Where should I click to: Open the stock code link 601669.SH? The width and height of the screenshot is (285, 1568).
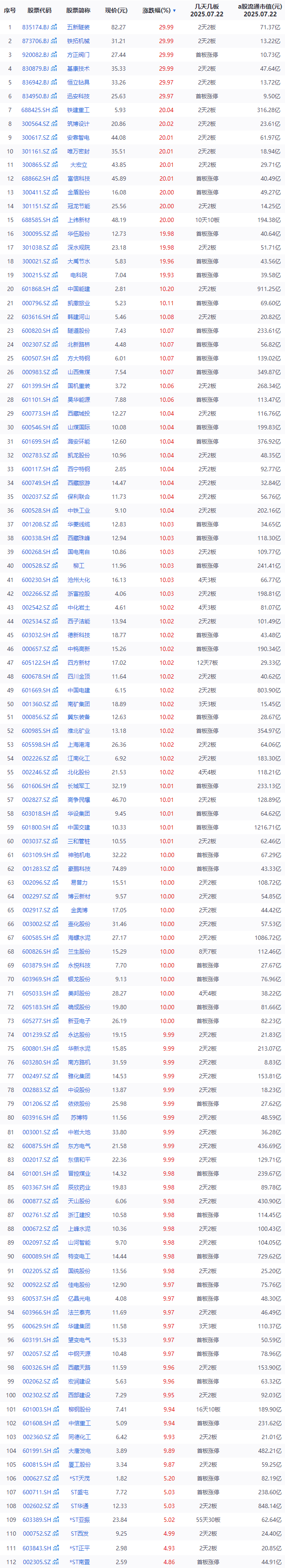pos(36,690)
